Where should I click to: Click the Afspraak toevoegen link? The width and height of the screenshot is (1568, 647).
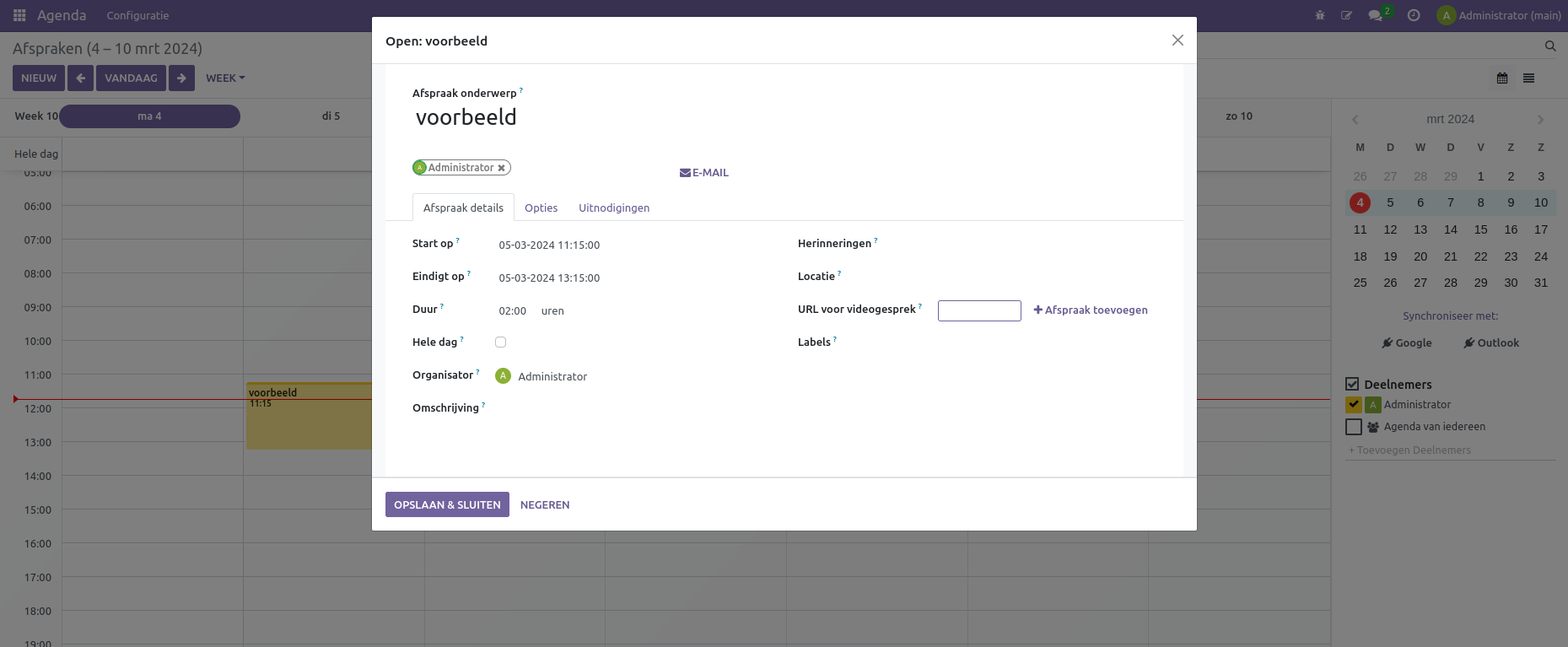click(x=1091, y=310)
